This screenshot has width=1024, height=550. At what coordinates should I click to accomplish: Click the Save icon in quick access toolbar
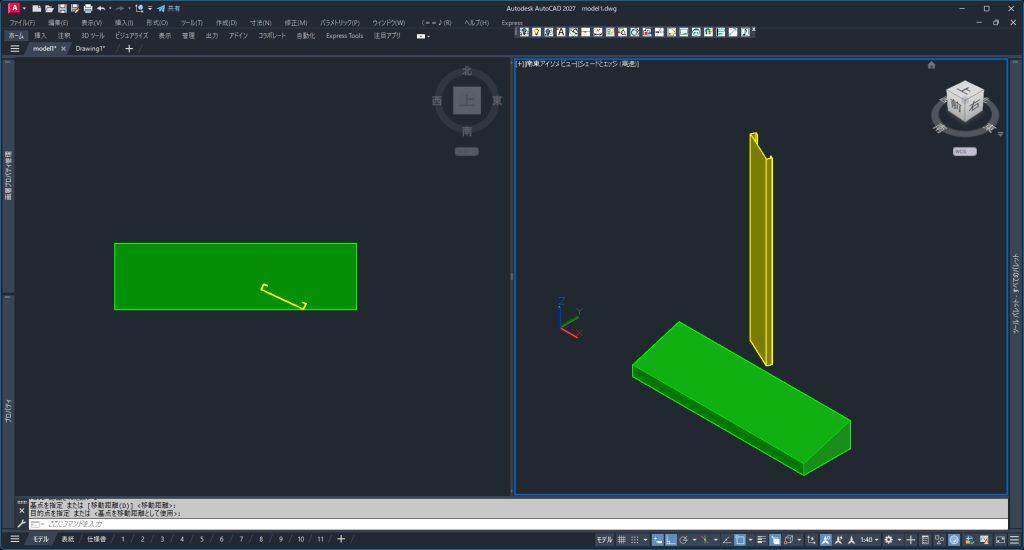click(62, 8)
